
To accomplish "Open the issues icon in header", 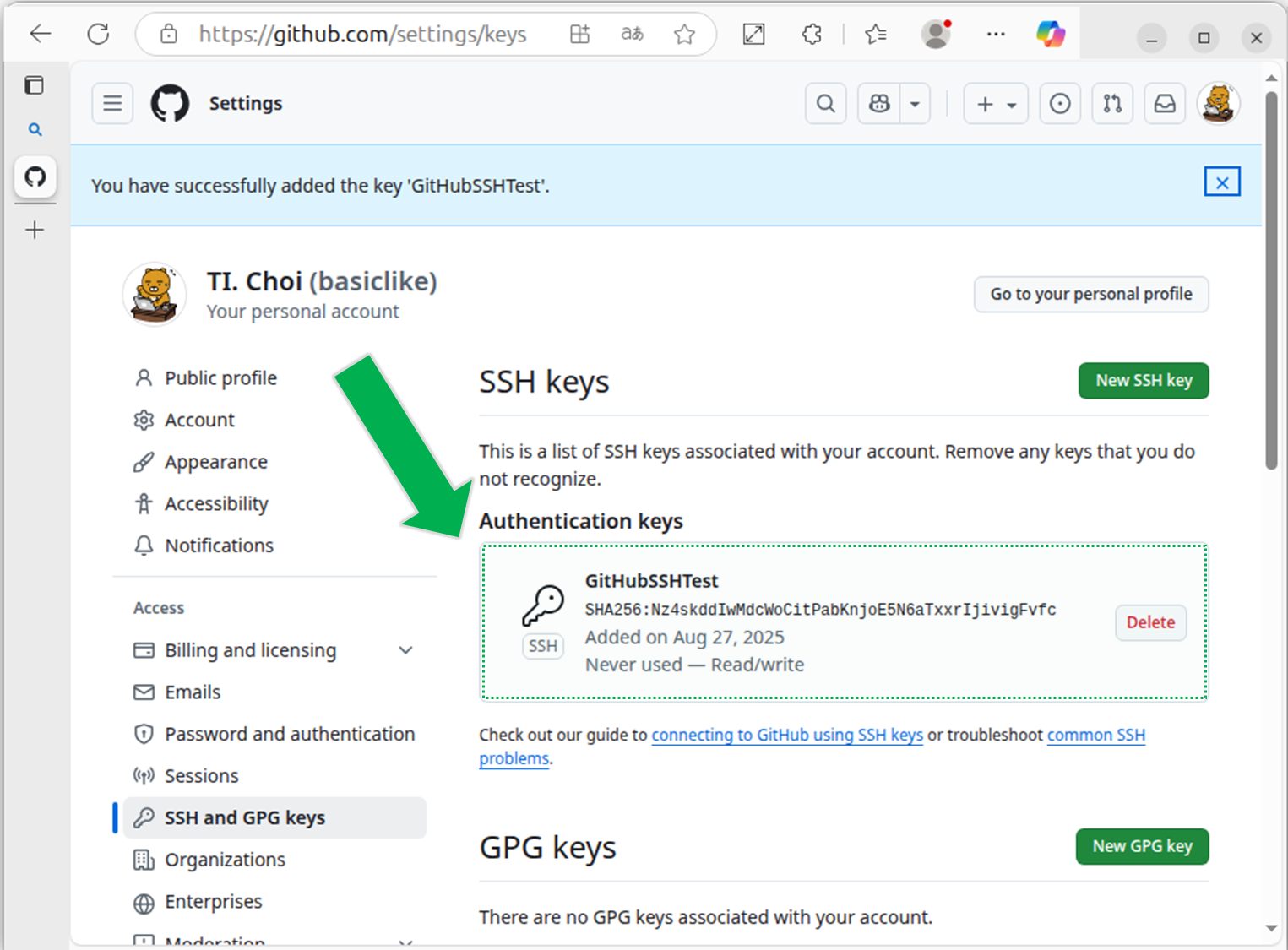I will click(x=1060, y=103).
